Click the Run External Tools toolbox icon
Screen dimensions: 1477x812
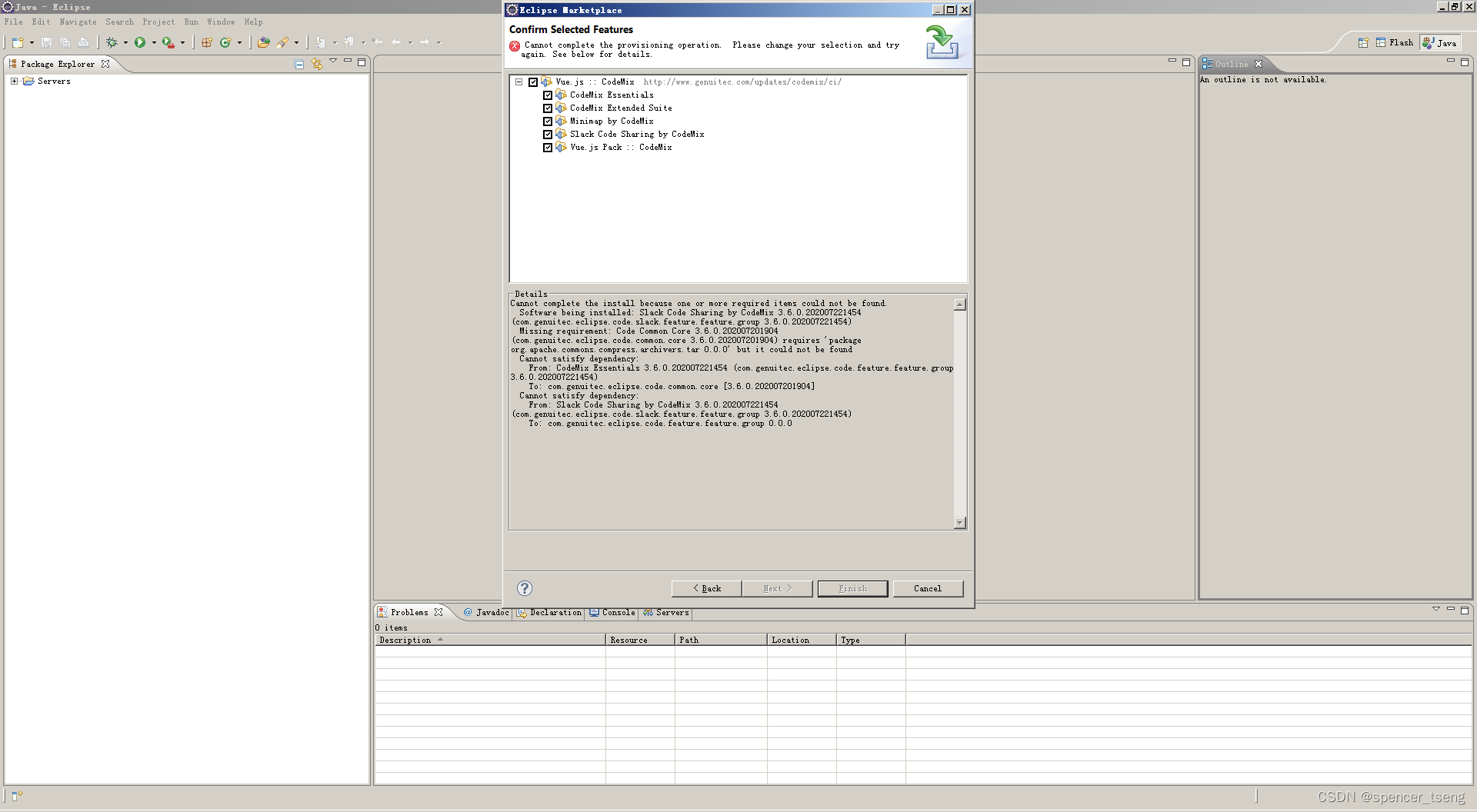[168, 42]
